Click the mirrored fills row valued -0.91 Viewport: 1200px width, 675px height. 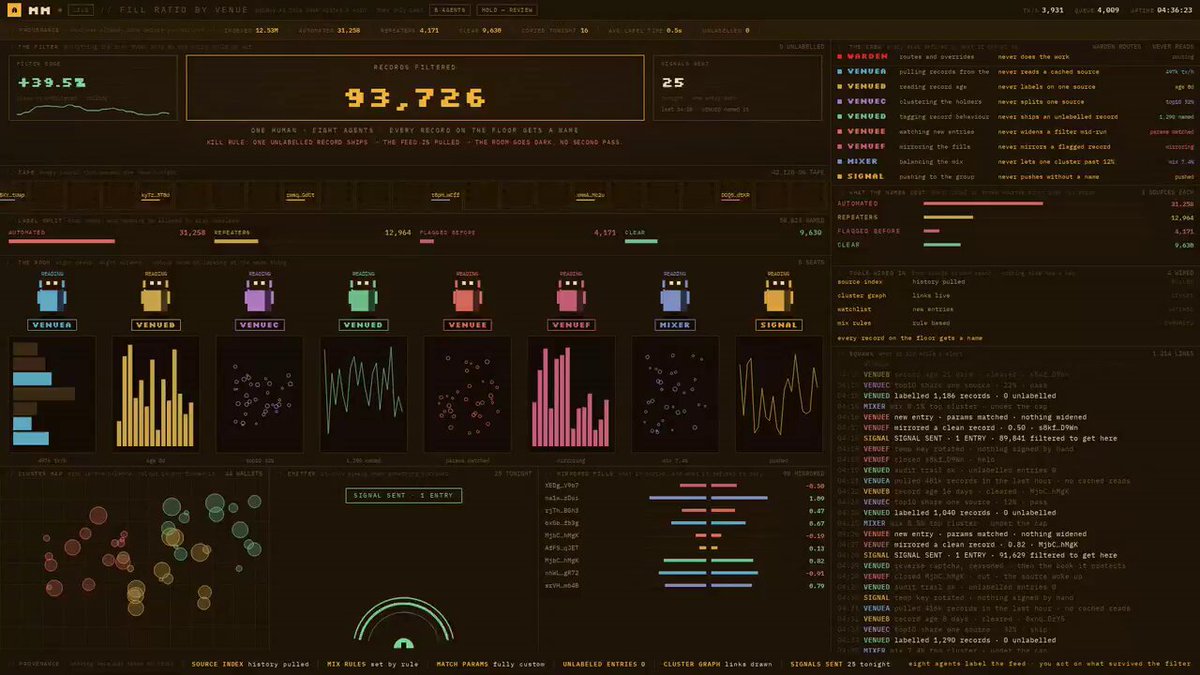[x=685, y=573]
